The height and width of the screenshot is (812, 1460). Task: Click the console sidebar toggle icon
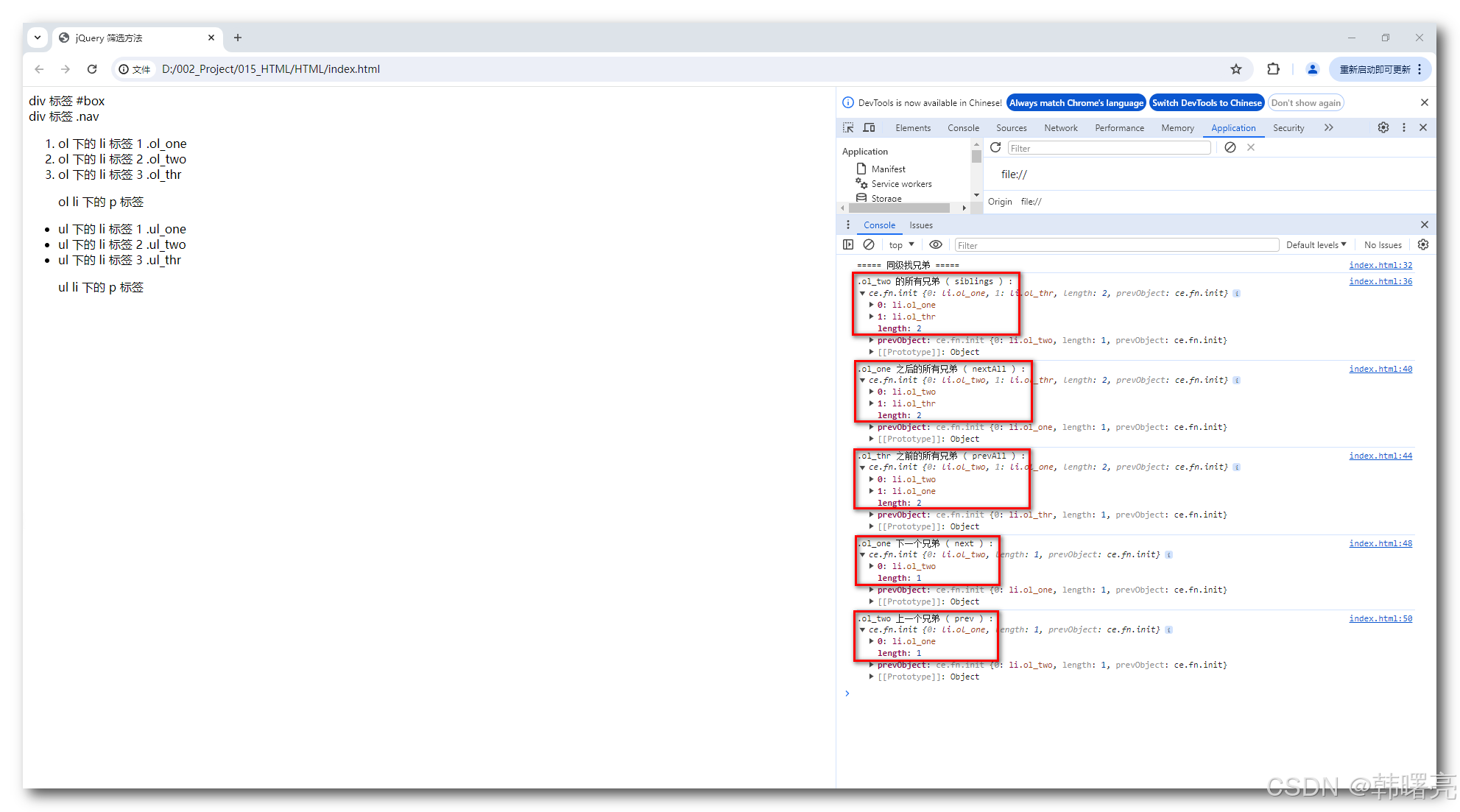point(848,244)
